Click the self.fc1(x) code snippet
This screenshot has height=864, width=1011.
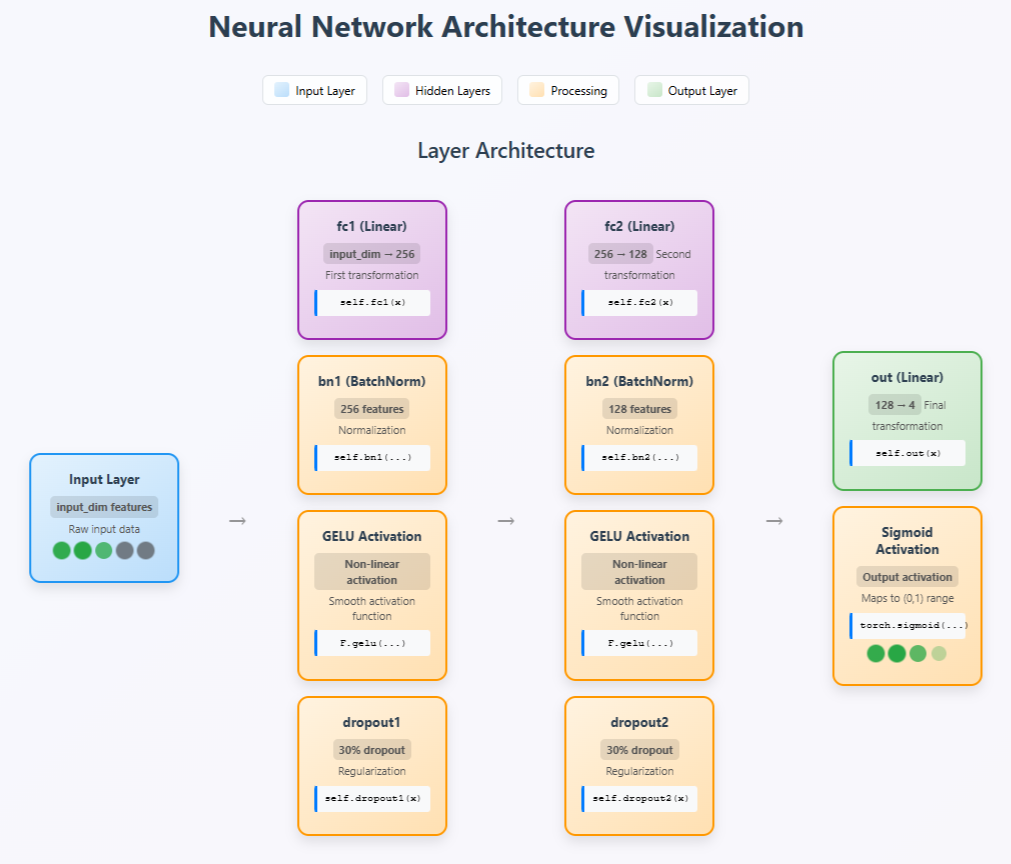[372, 302]
